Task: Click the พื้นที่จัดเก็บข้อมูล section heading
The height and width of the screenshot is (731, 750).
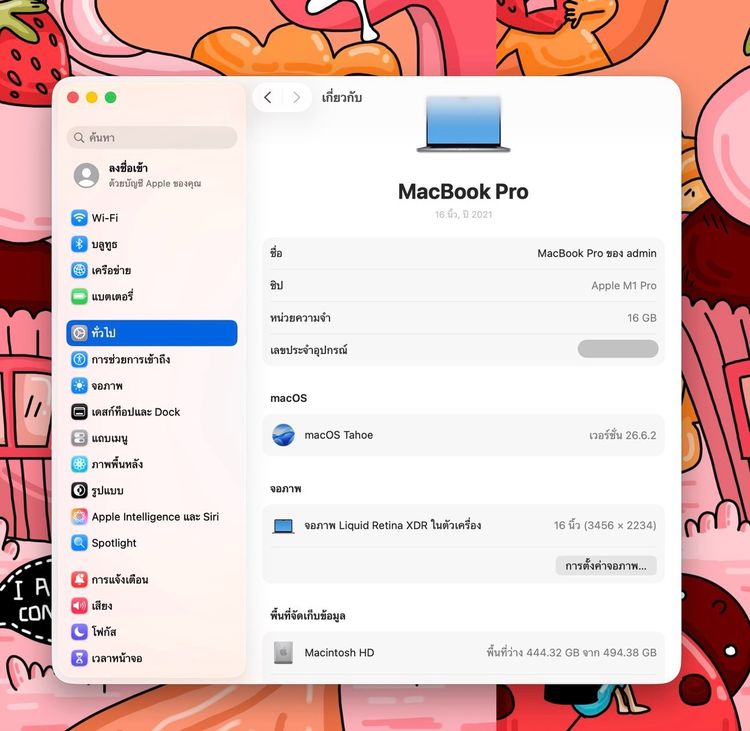Action: 308,615
